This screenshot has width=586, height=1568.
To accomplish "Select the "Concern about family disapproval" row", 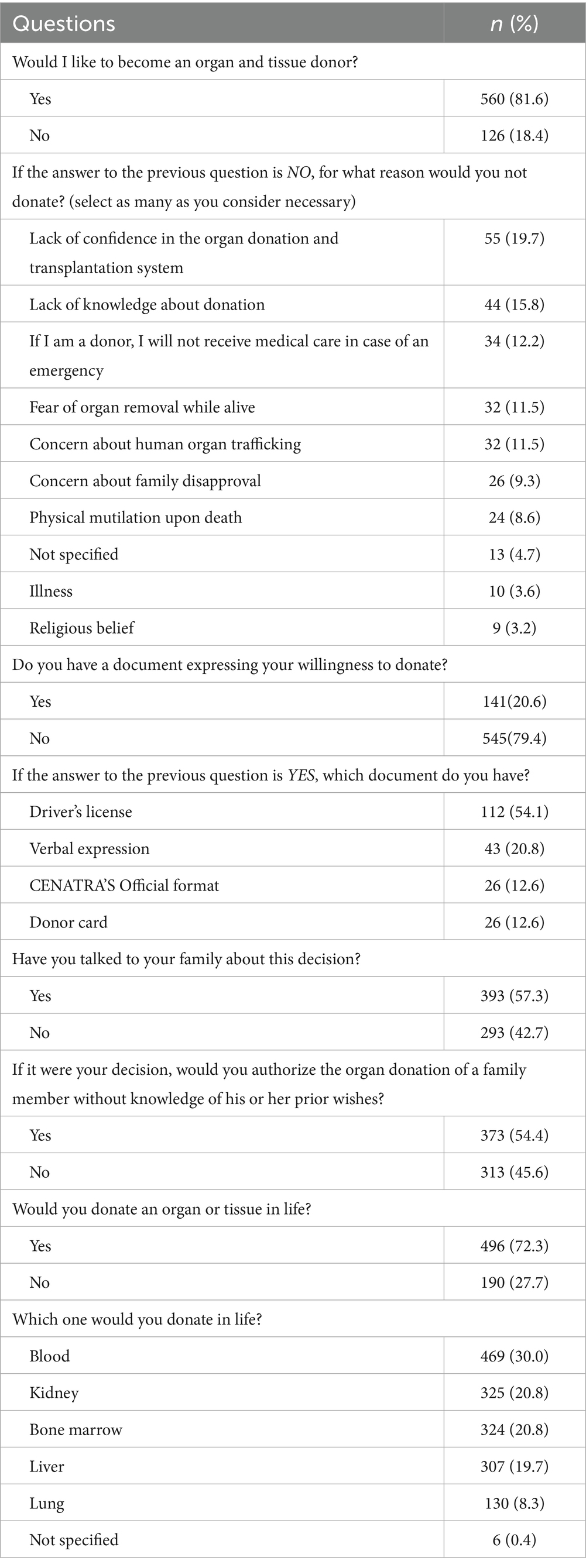I will pos(145,481).
